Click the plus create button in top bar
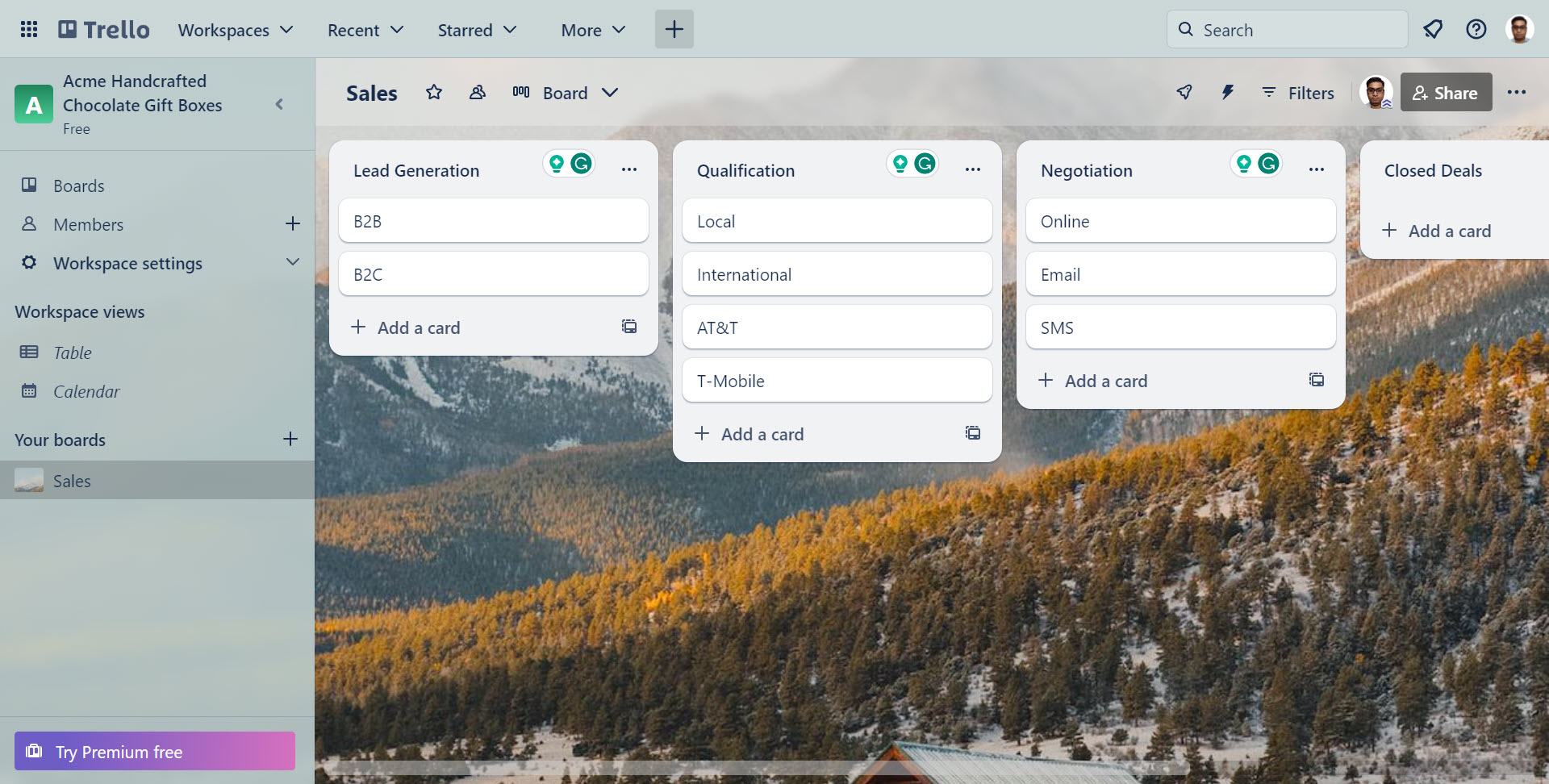Image resolution: width=1549 pixels, height=784 pixels. coord(674,30)
